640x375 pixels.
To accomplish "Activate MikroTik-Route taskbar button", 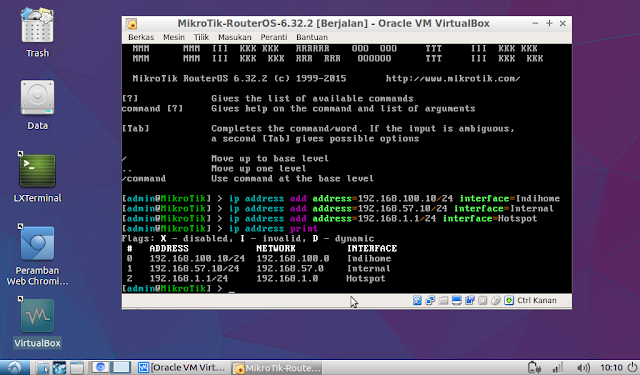I will click(x=277, y=368).
